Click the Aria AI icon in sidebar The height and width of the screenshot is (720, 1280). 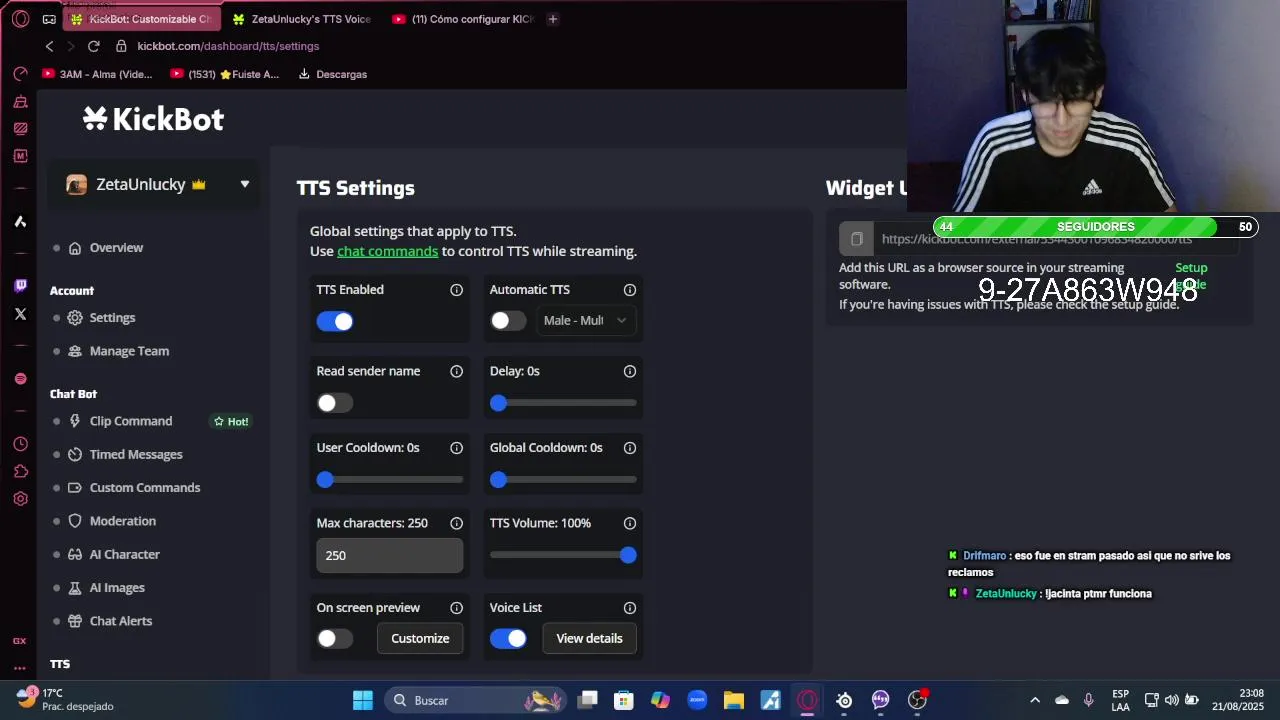[20, 221]
